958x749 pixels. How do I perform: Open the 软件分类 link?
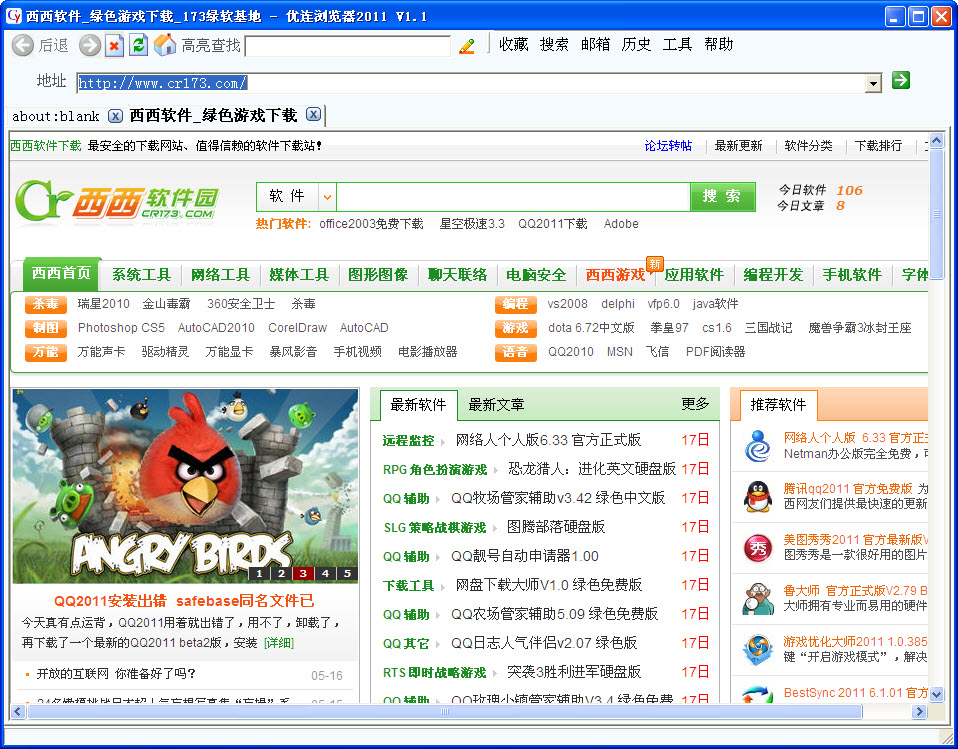click(x=808, y=145)
